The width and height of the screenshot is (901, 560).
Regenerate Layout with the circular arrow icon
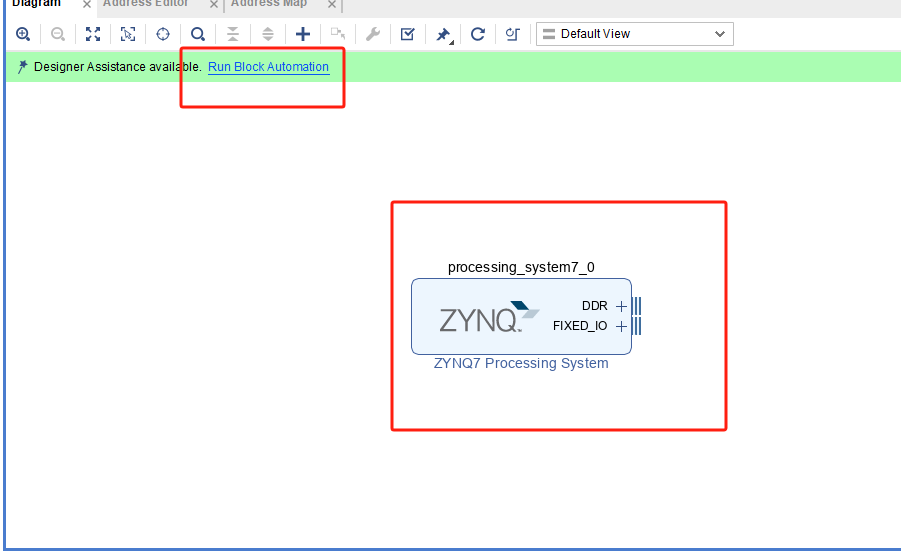pos(478,34)
